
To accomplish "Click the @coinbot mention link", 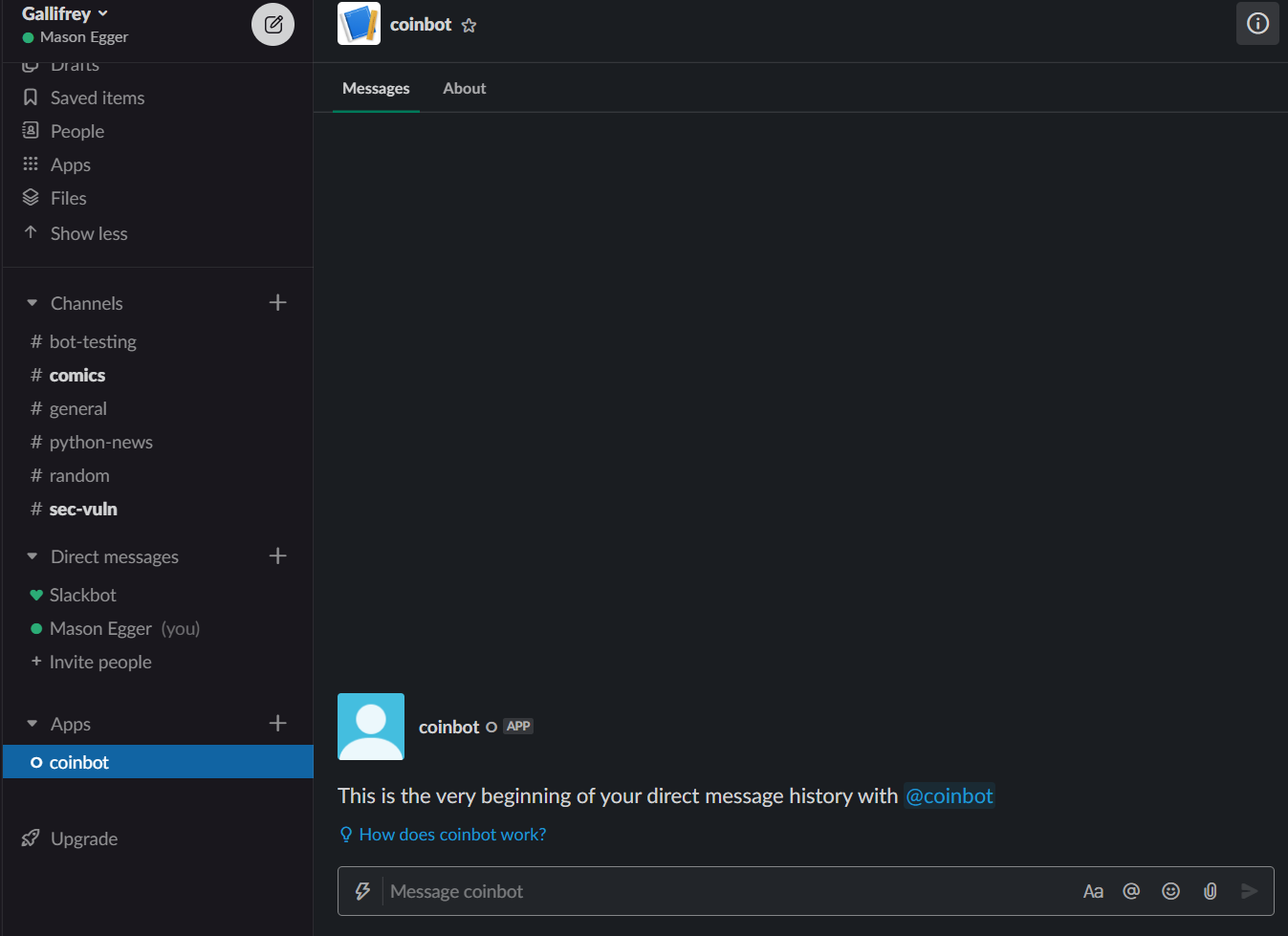I will (950, 795).
